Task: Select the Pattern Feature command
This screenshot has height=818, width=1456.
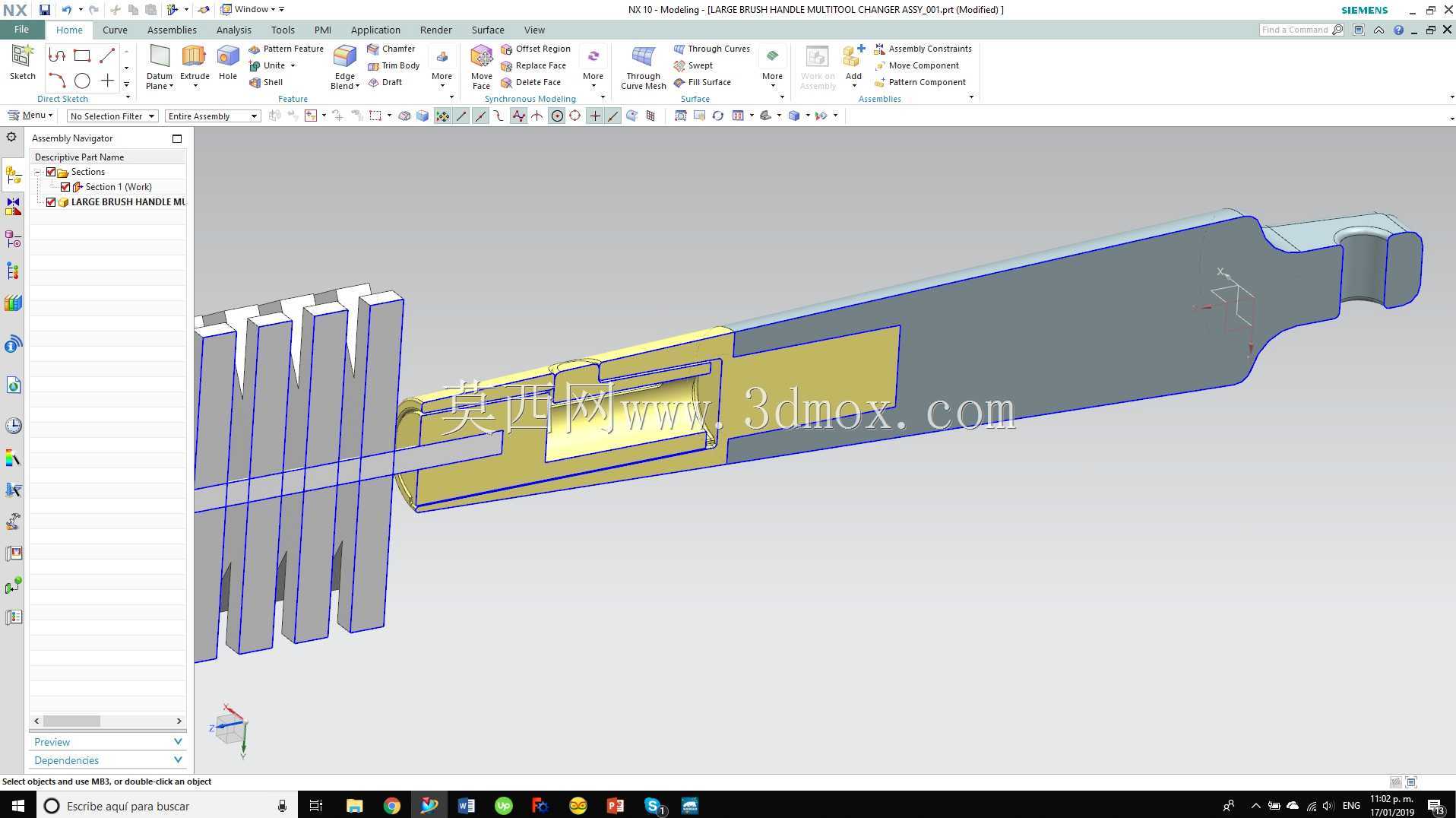Action: (286, 49)
